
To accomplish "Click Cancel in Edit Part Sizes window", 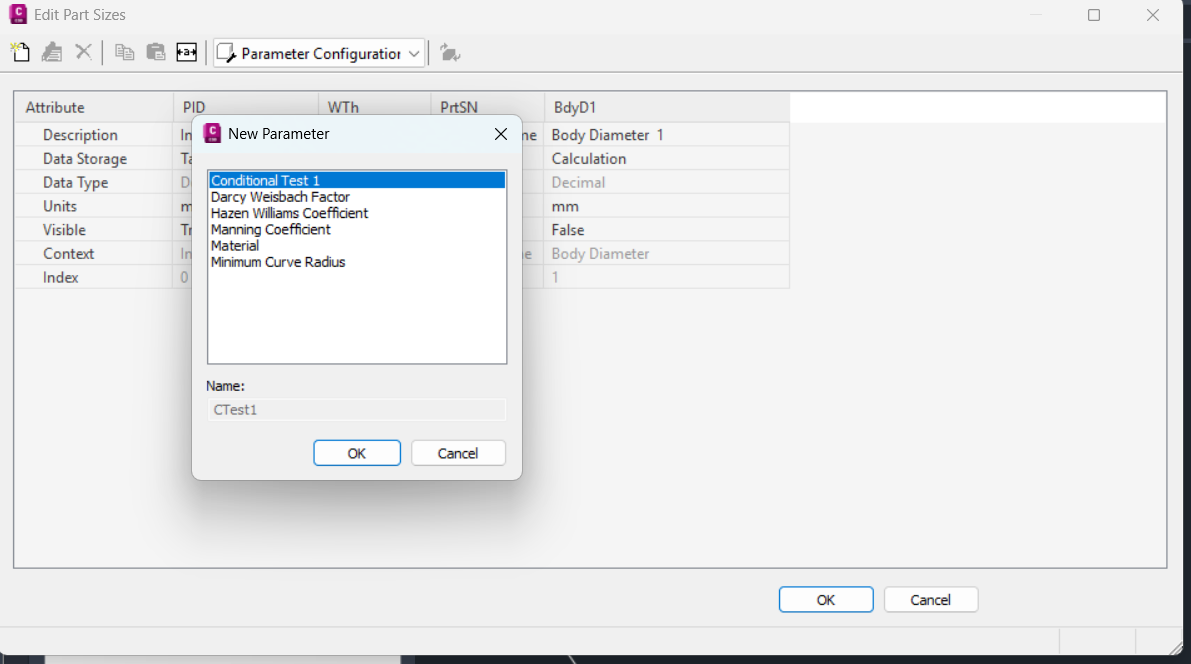I will pyautogui.click(x=930, y=600).
